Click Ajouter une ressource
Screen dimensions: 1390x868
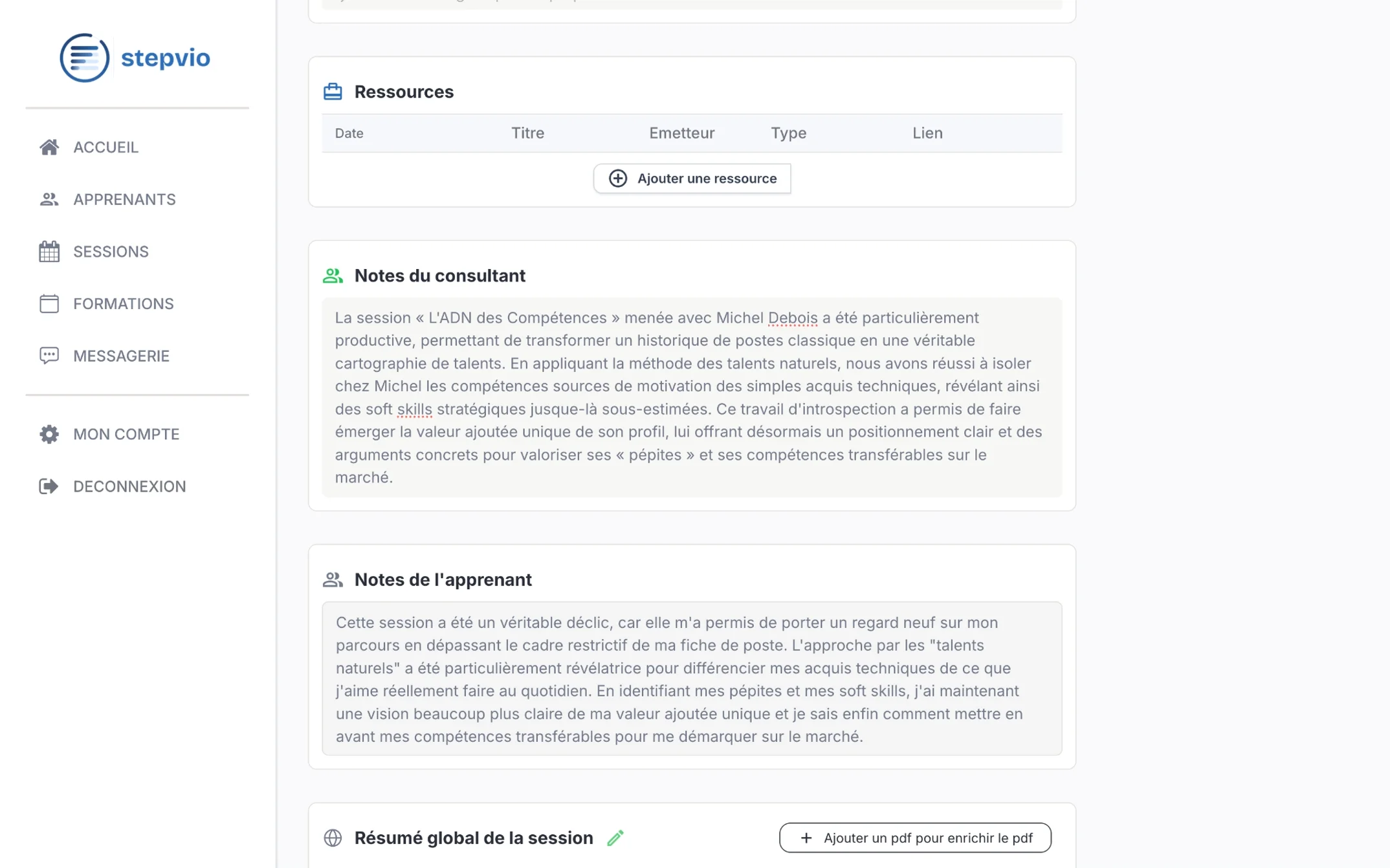tap(691, 179)
